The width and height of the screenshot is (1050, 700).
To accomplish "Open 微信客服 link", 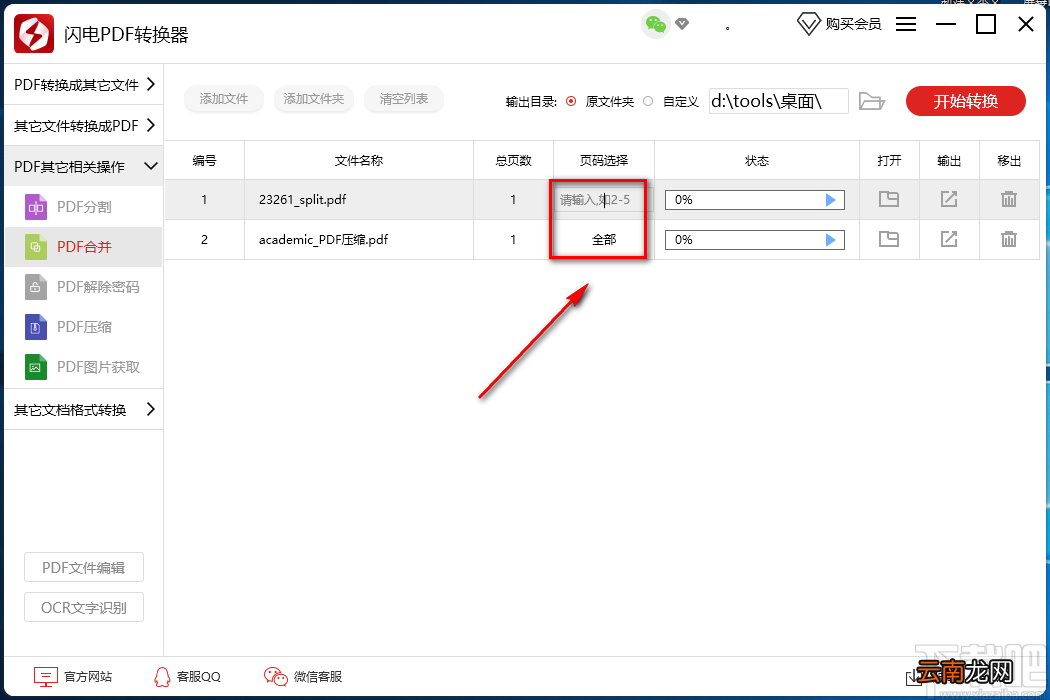I will click(x=303, y=677).
